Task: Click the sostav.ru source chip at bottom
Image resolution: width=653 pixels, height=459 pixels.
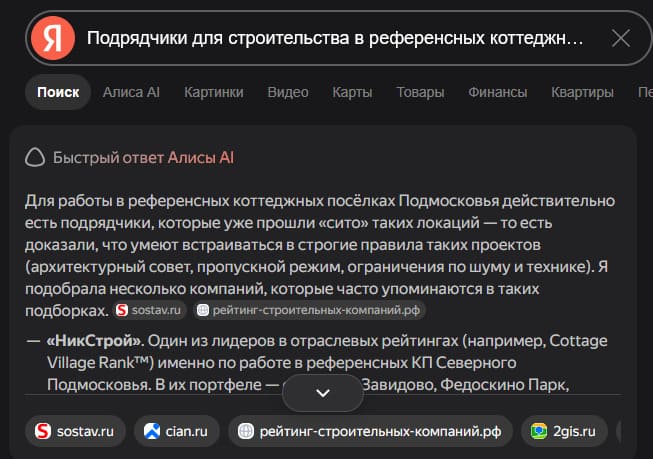Action: click(75, 431)
